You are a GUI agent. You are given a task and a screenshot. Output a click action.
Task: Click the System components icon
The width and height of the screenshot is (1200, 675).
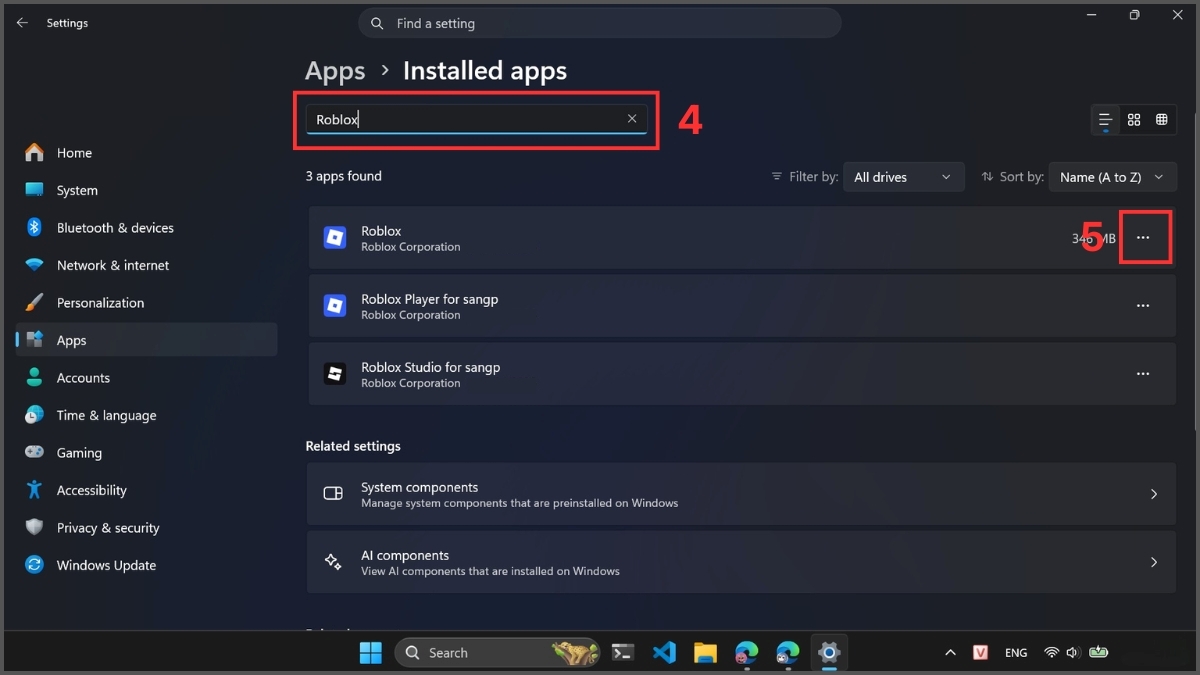(333, 494)
